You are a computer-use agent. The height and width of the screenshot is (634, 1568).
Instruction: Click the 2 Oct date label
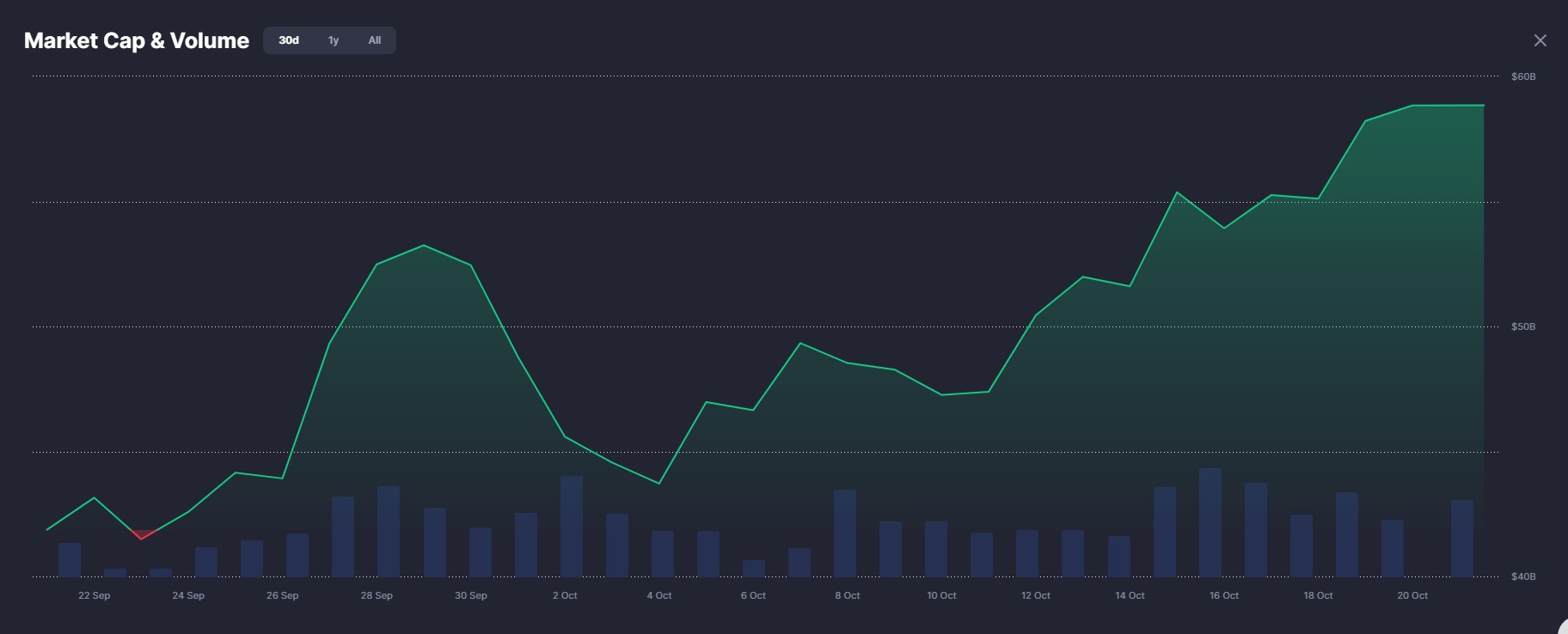click(565, 595)
